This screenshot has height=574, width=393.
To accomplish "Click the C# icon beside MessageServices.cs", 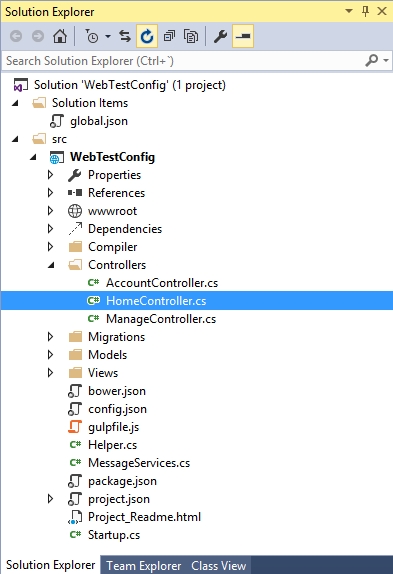I will (75, 462).
